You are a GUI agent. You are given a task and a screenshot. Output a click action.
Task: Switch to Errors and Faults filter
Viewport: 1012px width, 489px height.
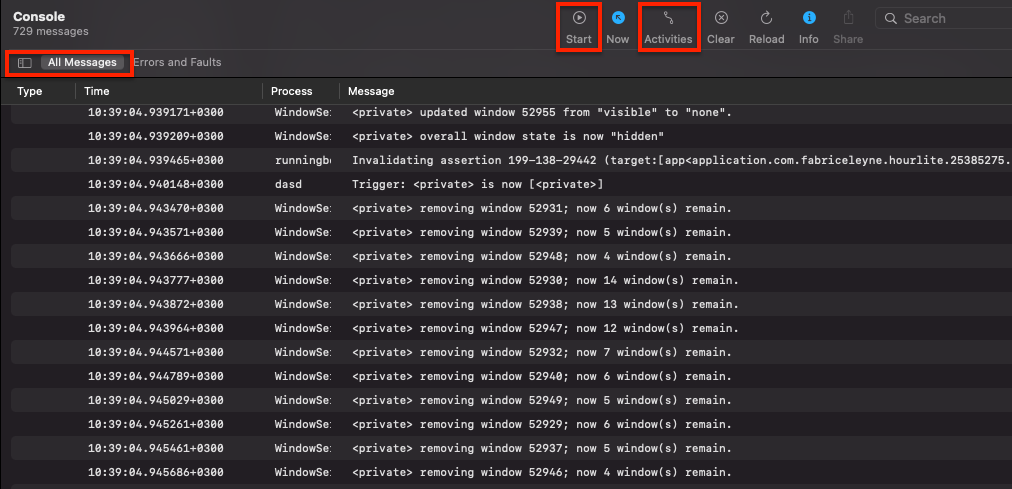[x=177, y=63]
